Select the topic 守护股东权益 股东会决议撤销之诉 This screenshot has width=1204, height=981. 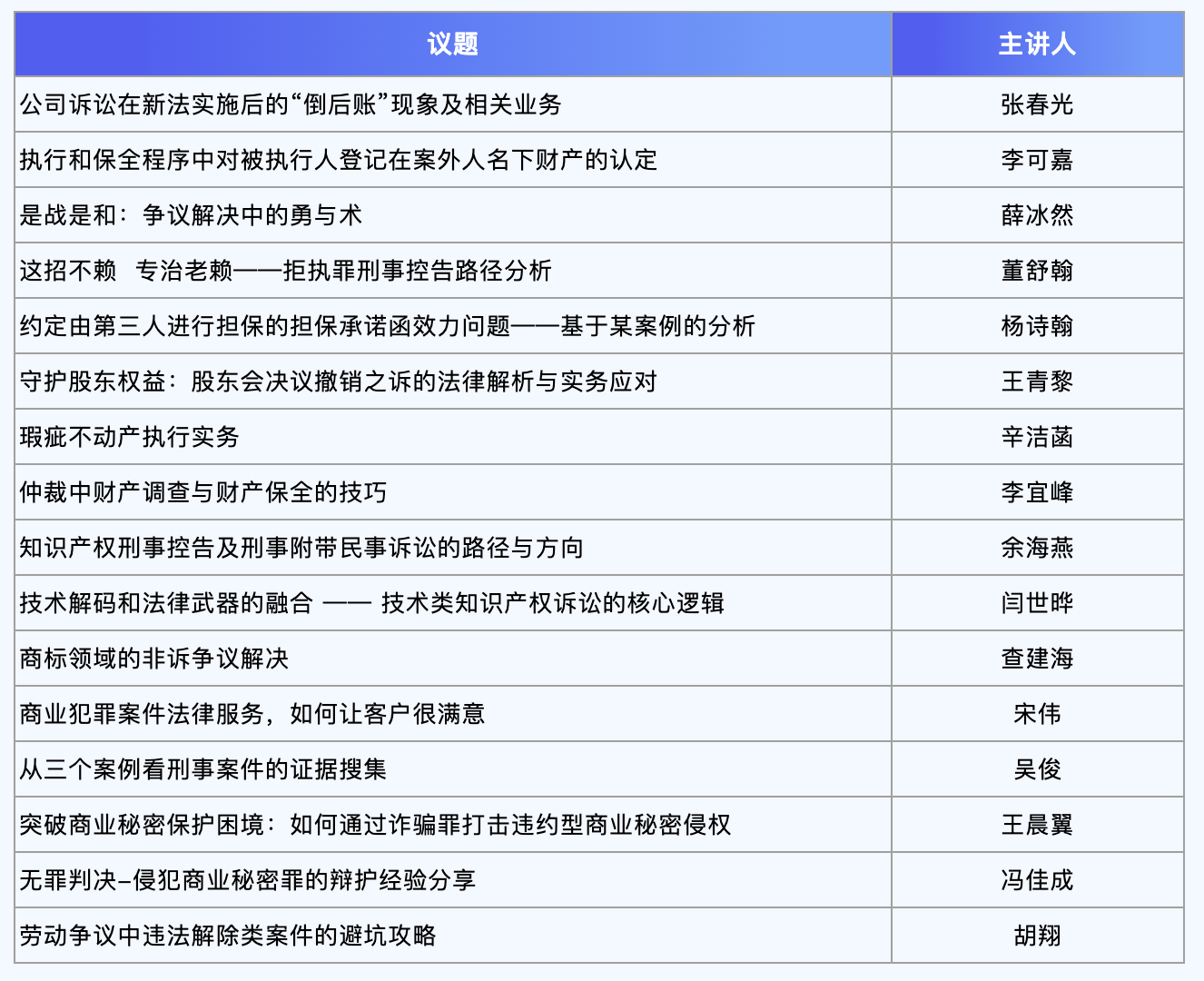click(338, 381)
